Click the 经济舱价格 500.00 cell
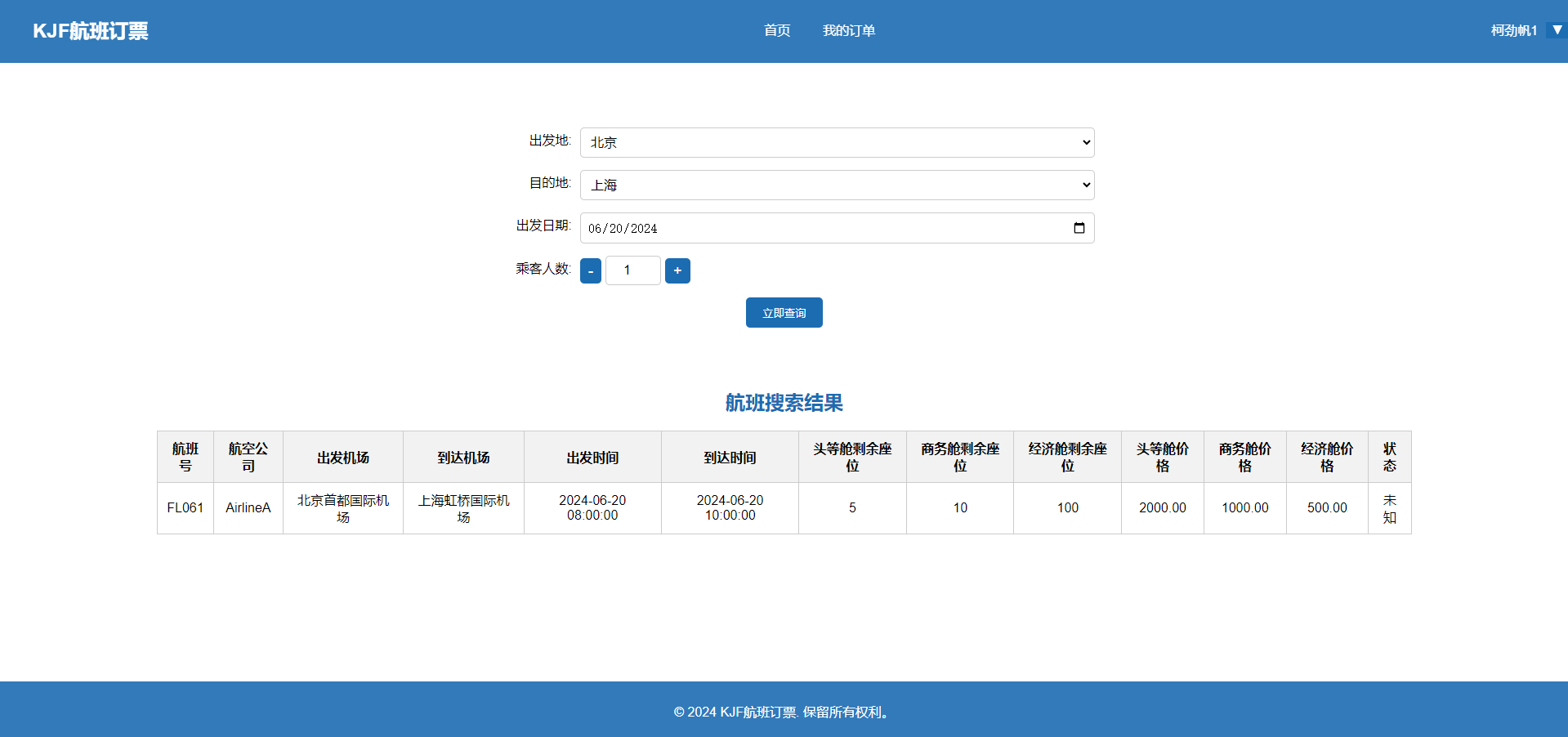The width and height of the screenshot is (1568, 737). coord(1326,508)
